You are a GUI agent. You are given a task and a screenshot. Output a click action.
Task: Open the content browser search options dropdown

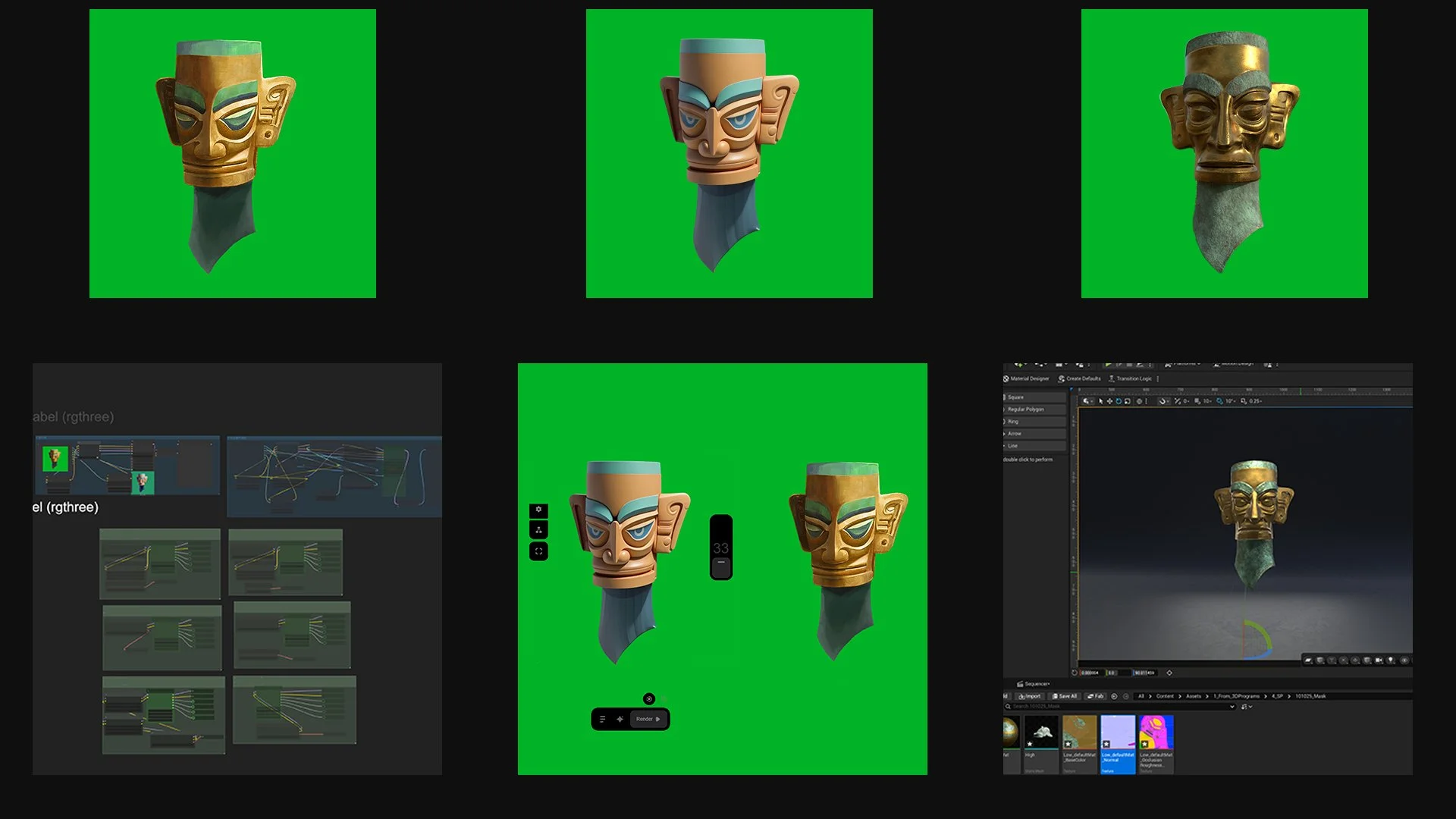click(x=1232, y=707)
